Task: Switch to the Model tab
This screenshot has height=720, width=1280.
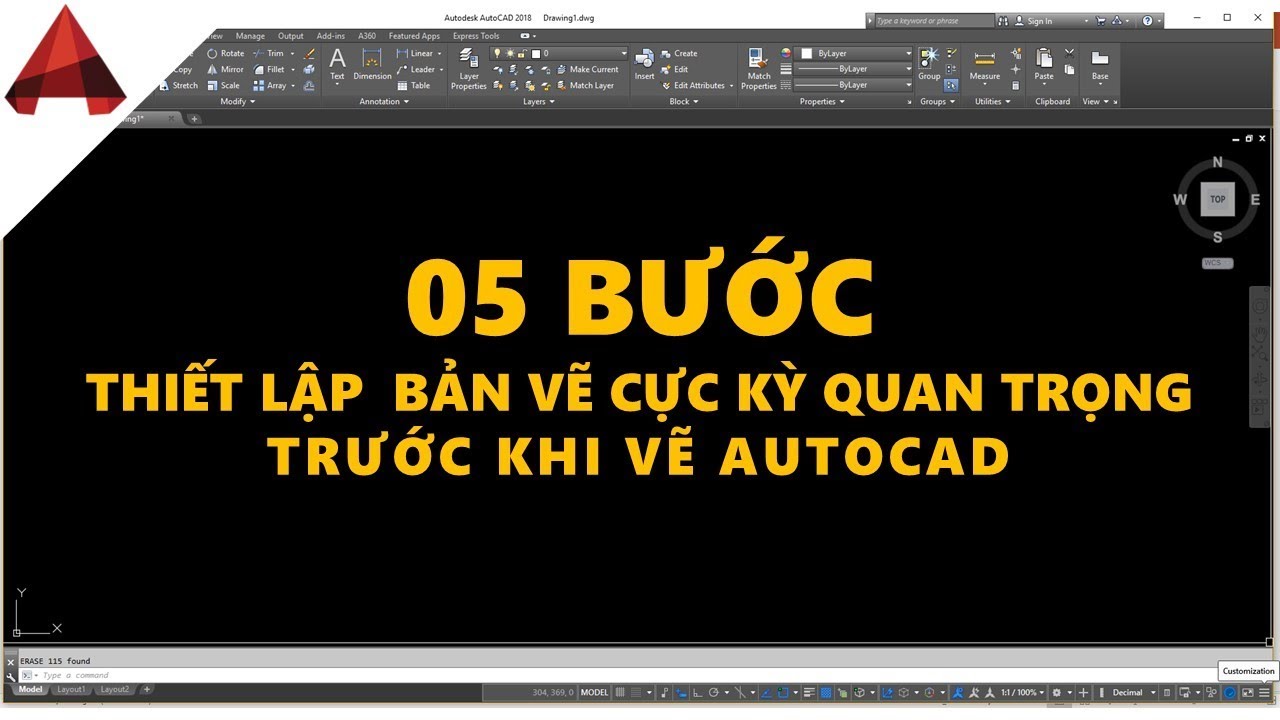Action: 30,689
